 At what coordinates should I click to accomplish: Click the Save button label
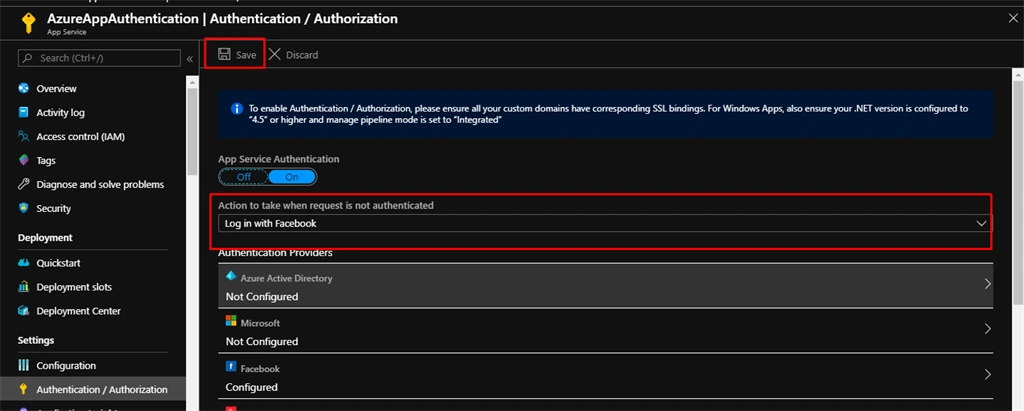[246, 55]
